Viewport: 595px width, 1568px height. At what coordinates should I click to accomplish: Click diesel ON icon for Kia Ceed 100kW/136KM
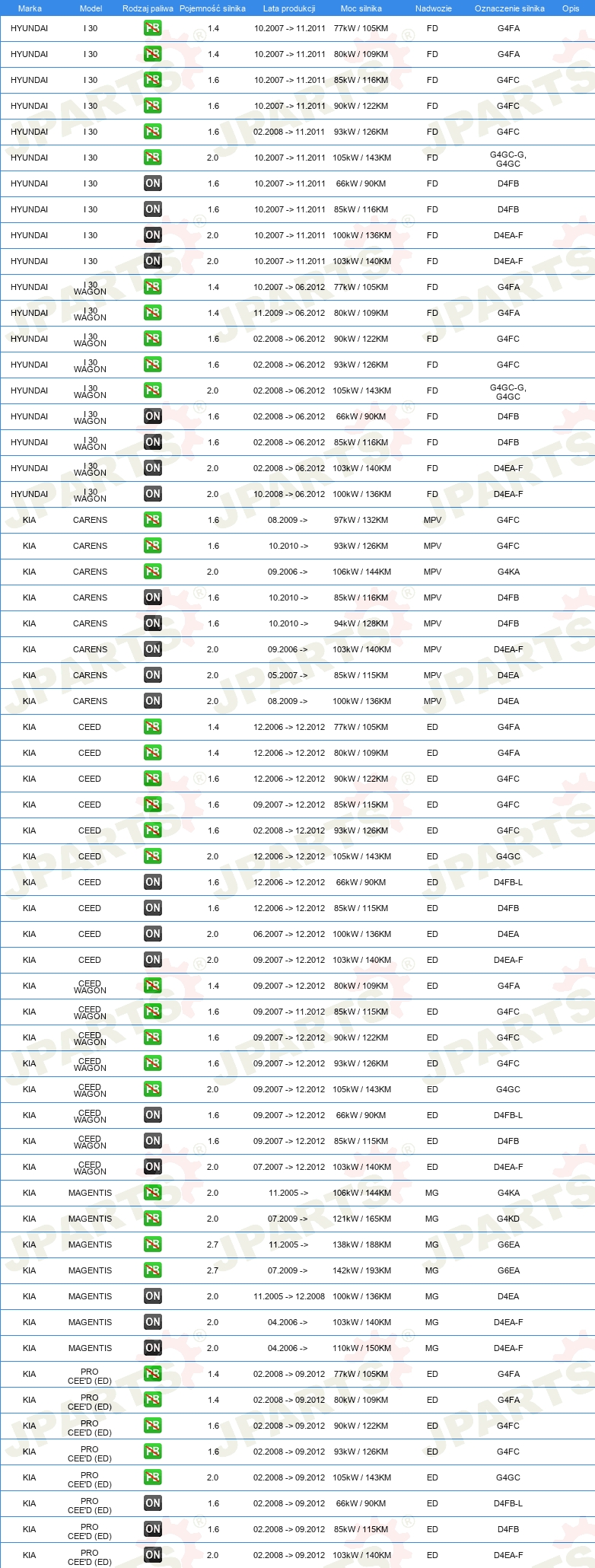(x=152, y=934)
